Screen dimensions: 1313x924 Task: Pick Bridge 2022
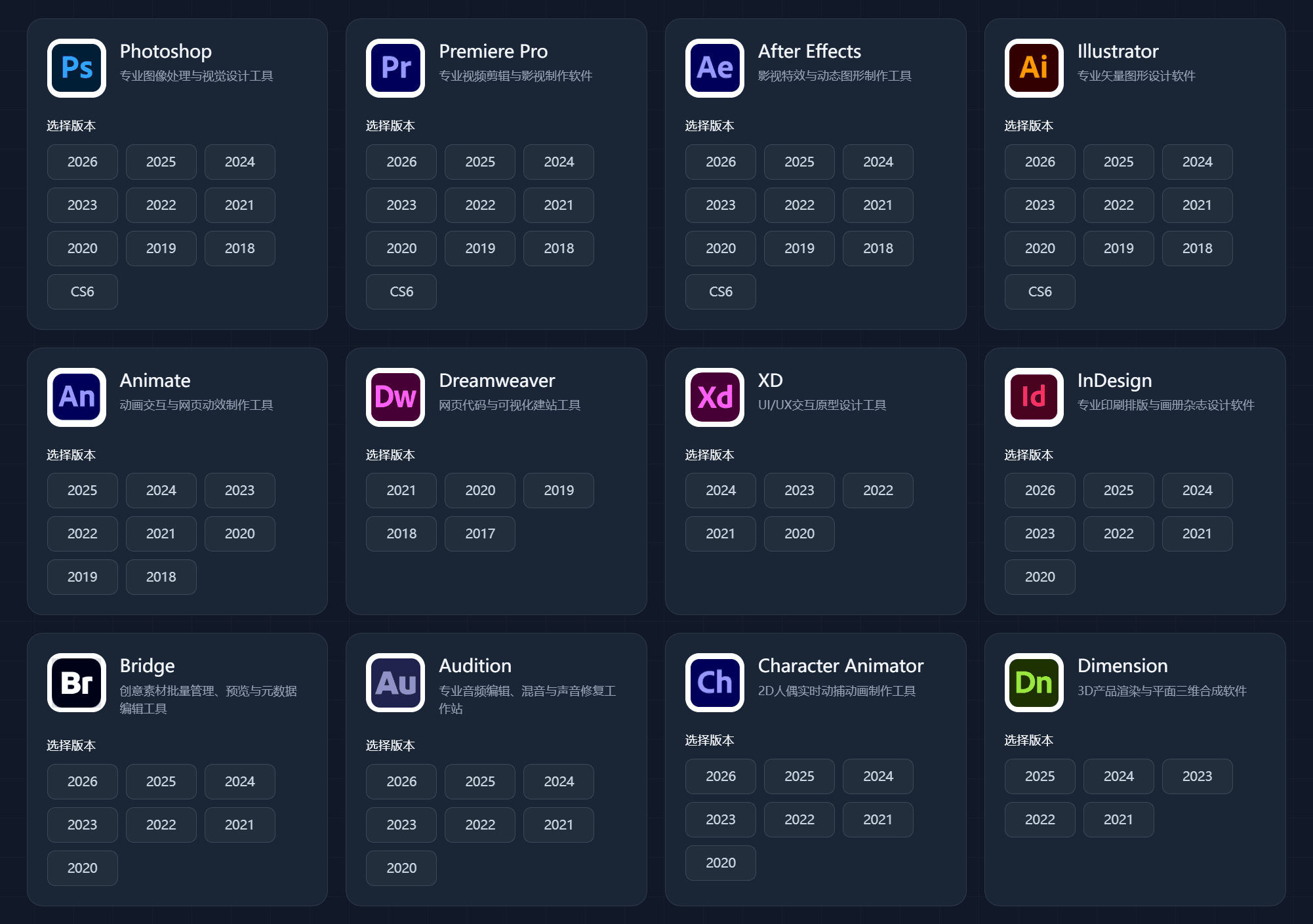pyautogui.click(x=161, y=825)
